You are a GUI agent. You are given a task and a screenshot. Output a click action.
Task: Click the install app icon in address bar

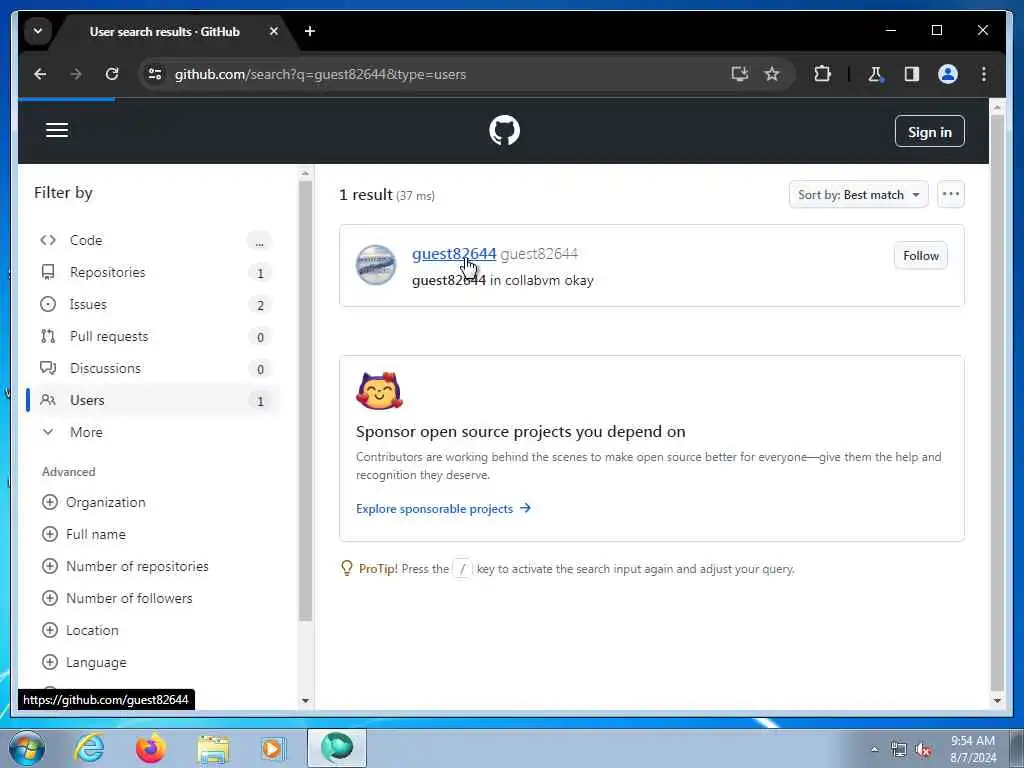point(739,74)
